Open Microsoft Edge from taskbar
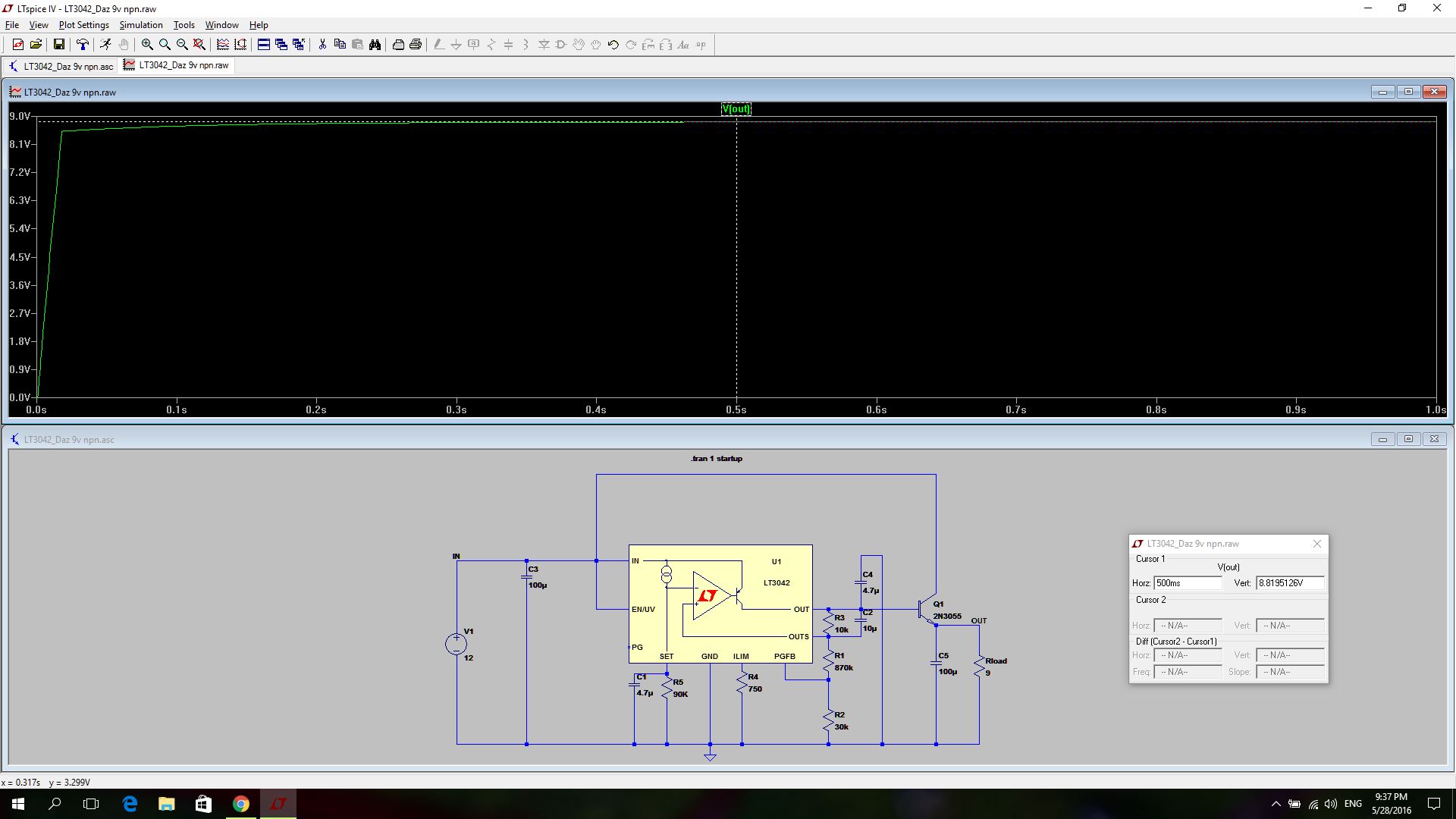 [130, 804]
